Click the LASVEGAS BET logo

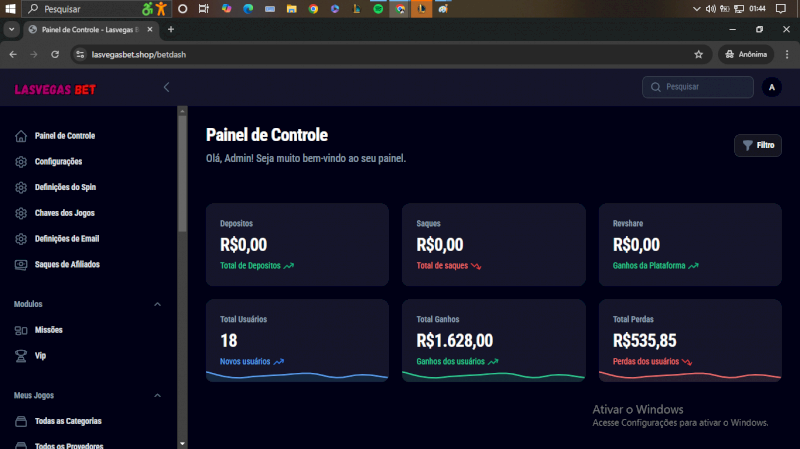(x=55, y=90)
